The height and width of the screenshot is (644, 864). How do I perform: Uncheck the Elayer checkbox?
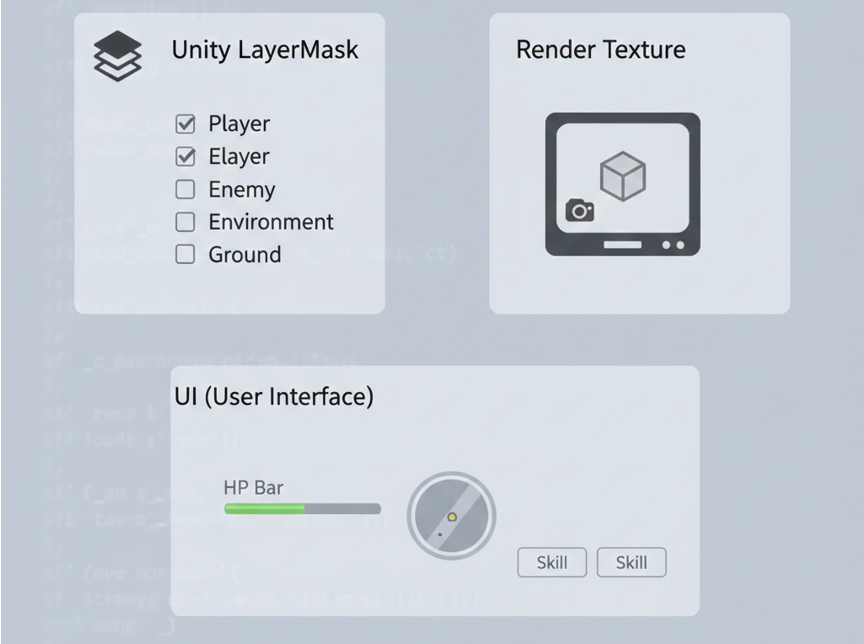(x=185, y=157)
